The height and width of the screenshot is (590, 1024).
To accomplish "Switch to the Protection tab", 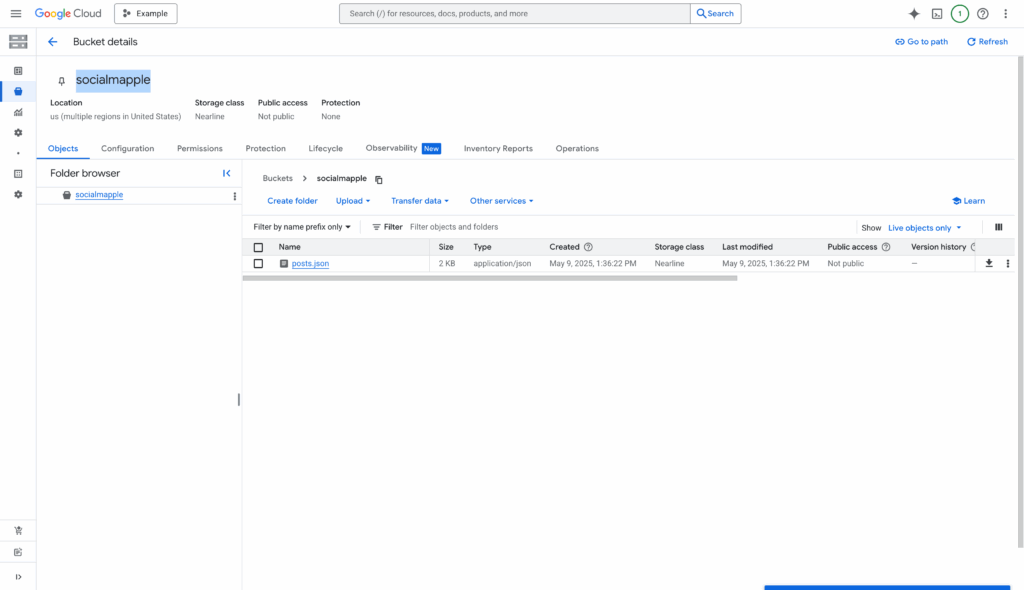I will pyautogui.click(x=266, y=148).
